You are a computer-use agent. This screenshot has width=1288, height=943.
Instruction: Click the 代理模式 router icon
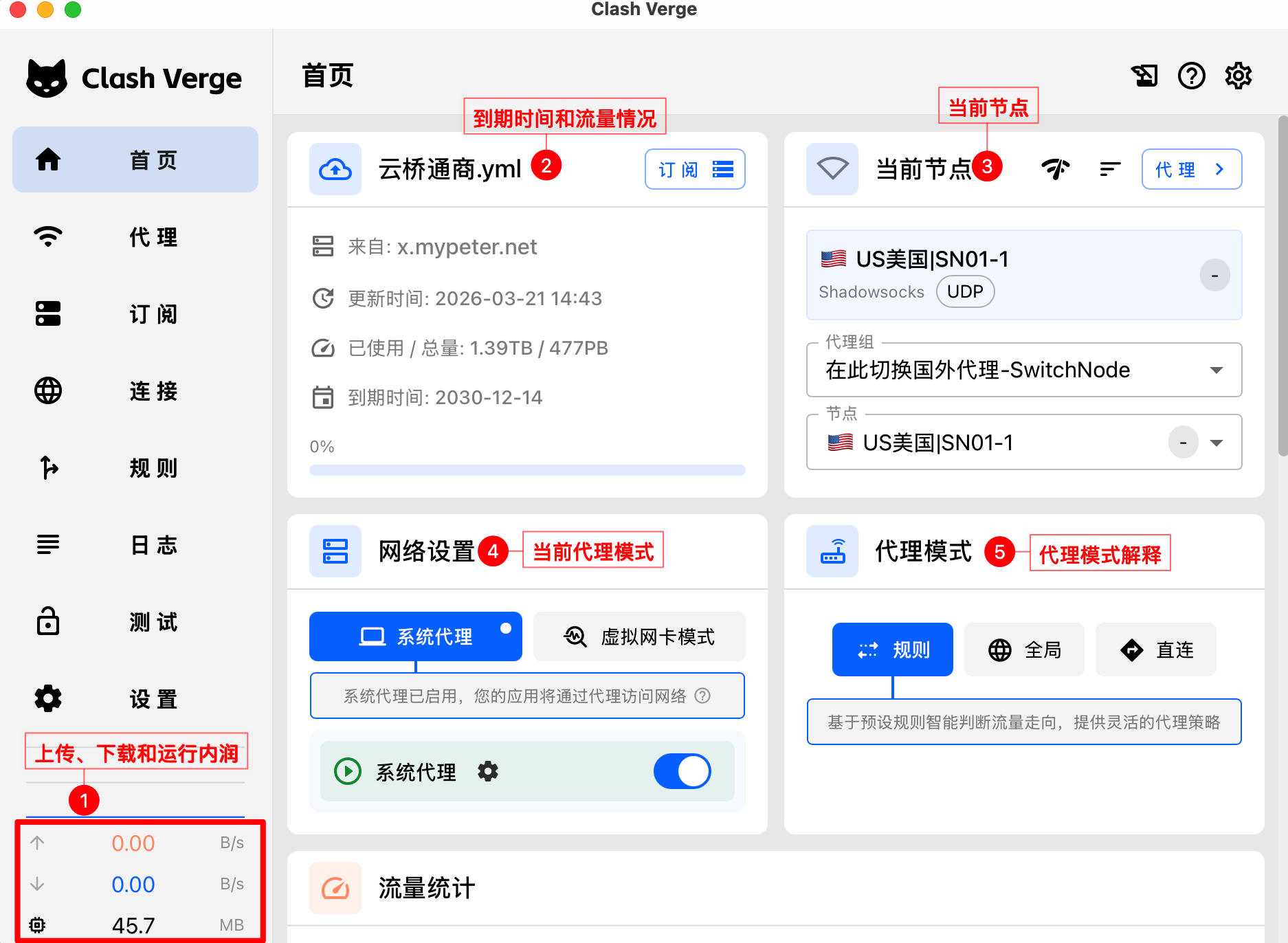[832, 551]
